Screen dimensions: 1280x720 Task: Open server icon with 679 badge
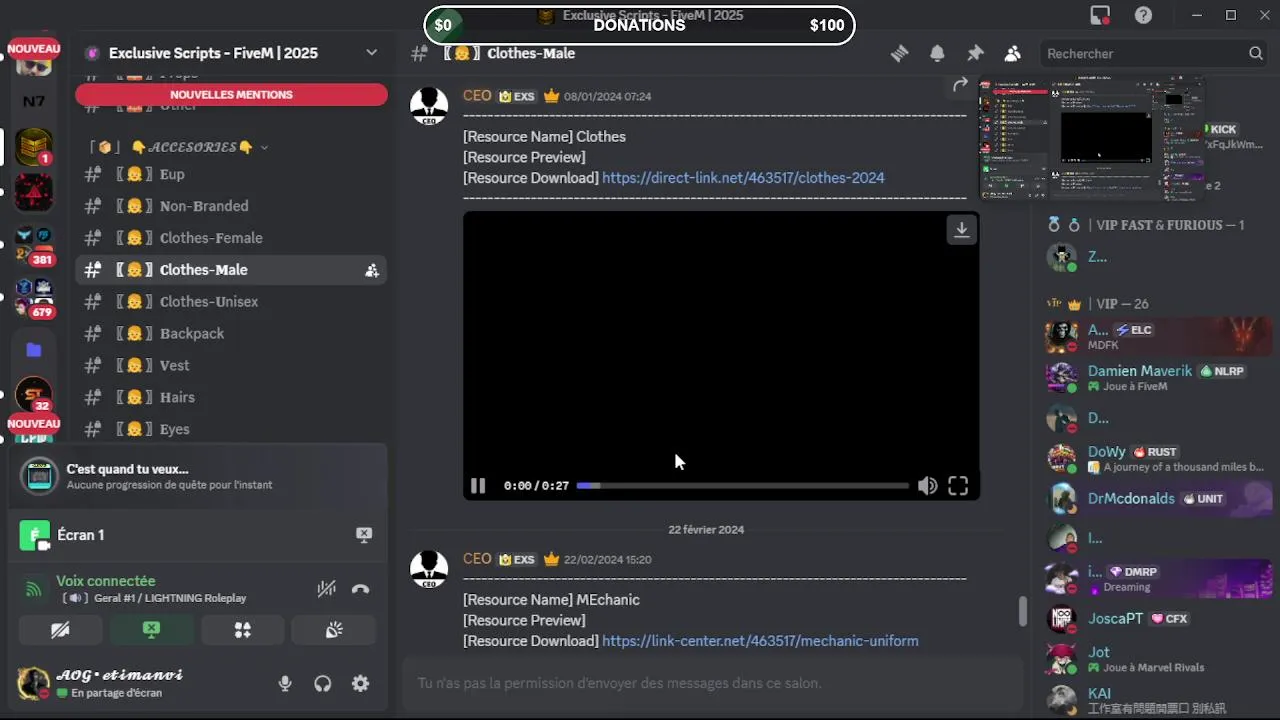(x=34, y=296)
